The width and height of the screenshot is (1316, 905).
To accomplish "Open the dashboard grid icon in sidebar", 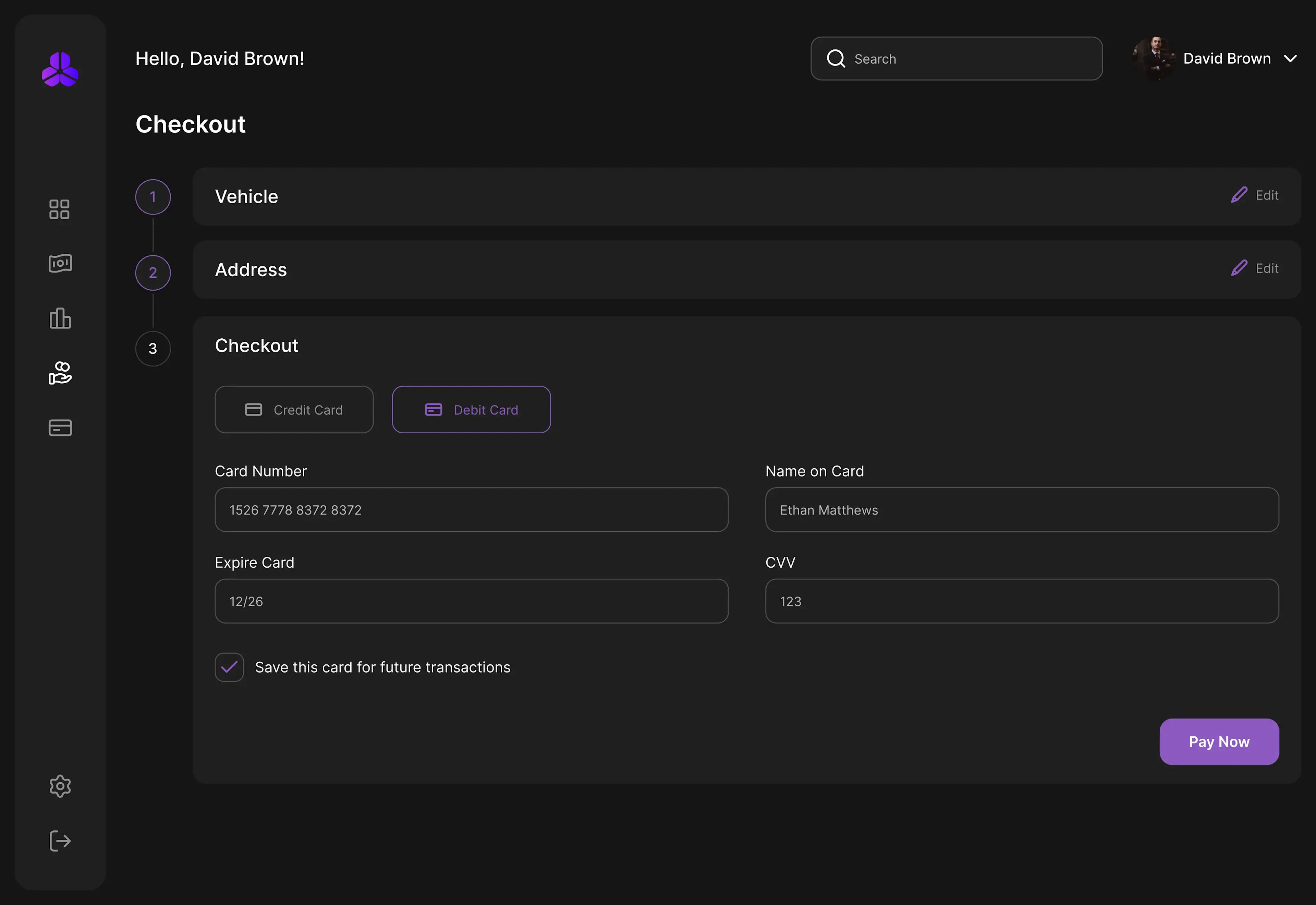I will tap(60, 209).
